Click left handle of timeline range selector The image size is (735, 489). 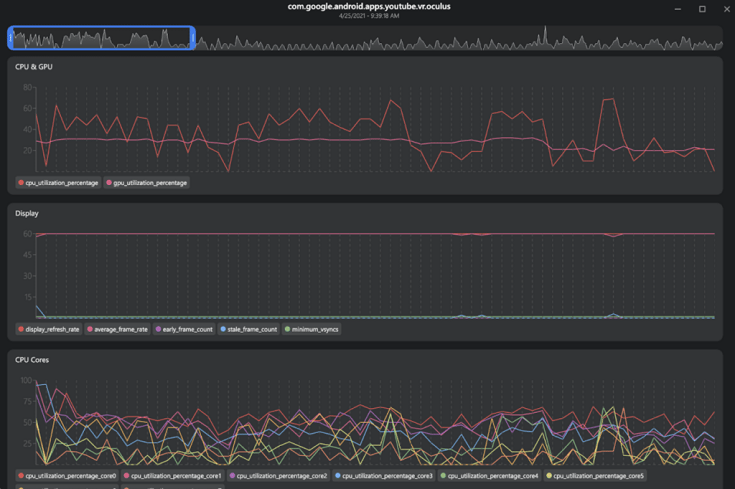[10, 38]
